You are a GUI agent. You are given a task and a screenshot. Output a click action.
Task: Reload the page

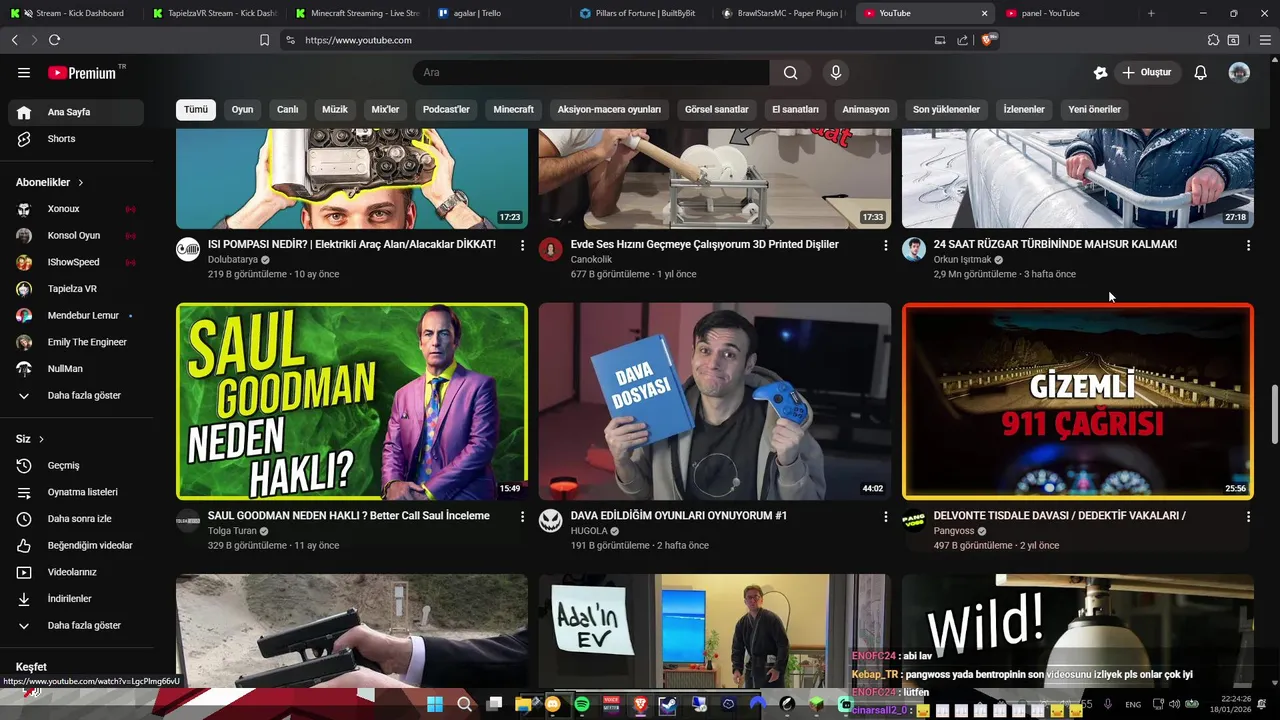54,40
